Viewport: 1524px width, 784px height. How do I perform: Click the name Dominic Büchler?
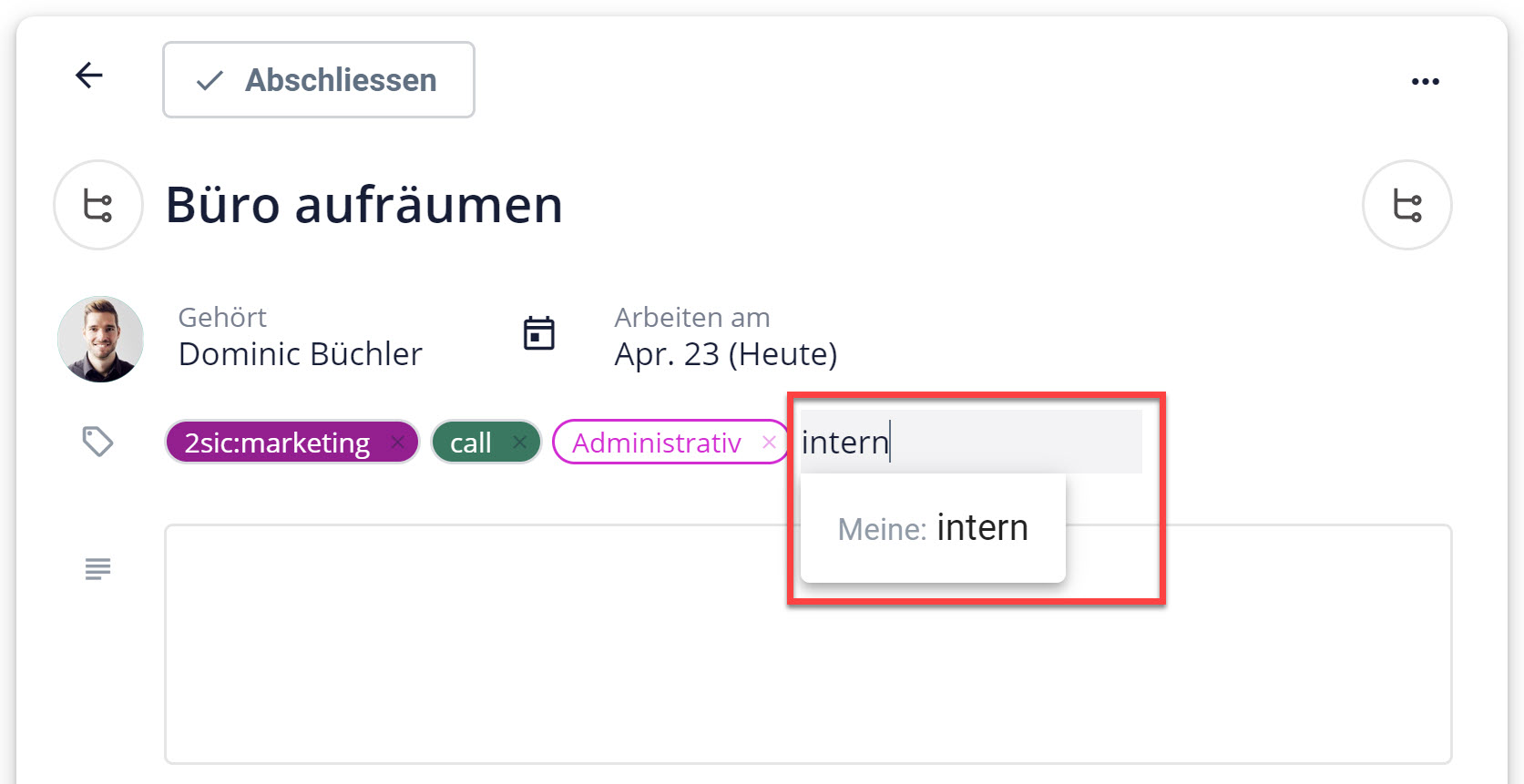300,354
